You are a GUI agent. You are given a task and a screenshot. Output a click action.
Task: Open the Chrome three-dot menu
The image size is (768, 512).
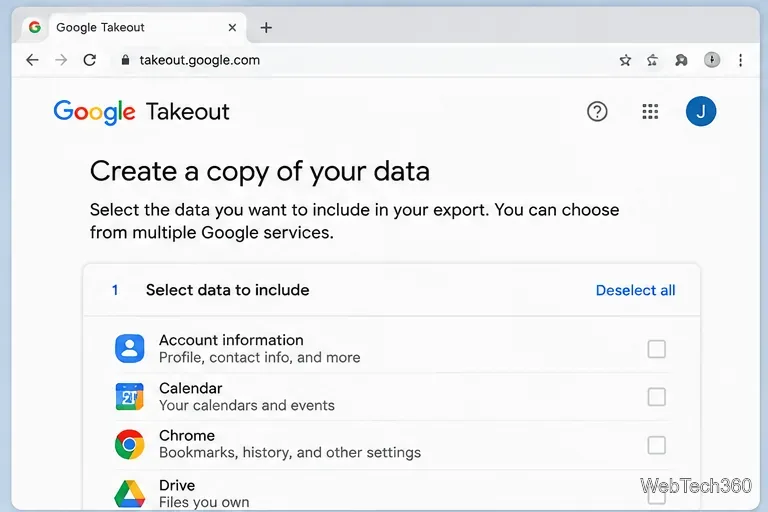coord(741,60)
